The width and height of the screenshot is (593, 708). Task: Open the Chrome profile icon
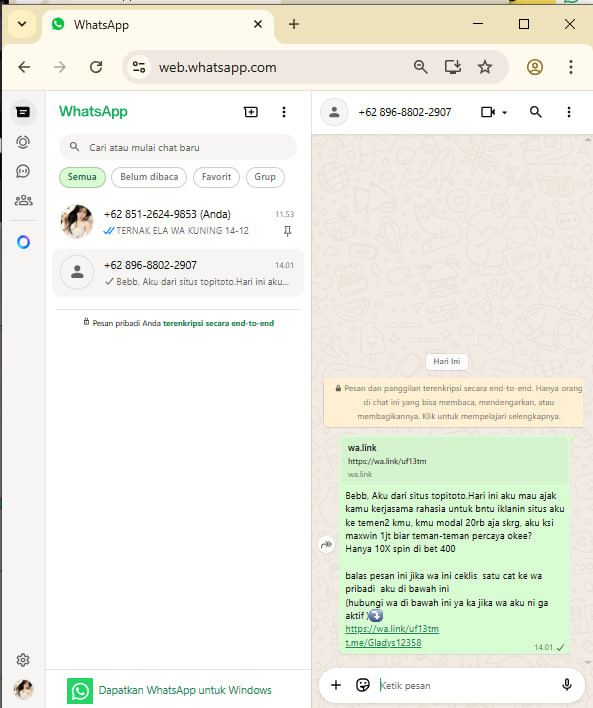535,67
